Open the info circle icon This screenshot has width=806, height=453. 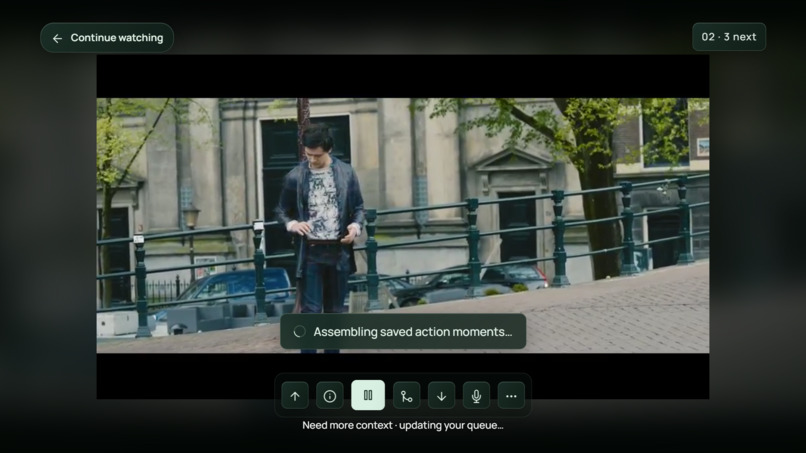tap(330, 396)
